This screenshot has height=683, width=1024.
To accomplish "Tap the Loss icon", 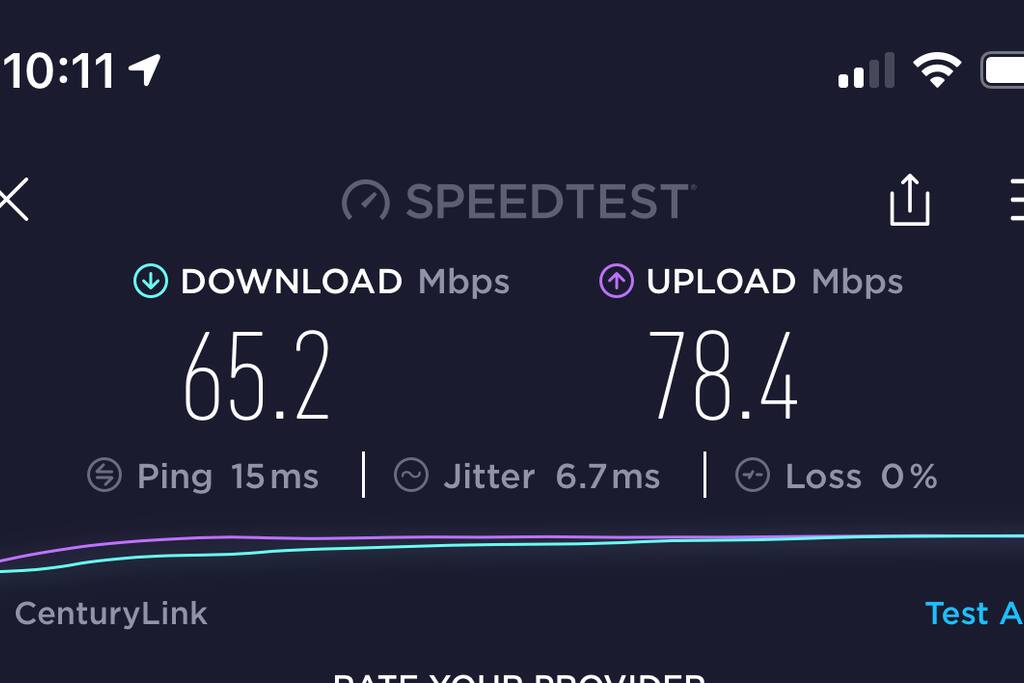I will 752,475.
